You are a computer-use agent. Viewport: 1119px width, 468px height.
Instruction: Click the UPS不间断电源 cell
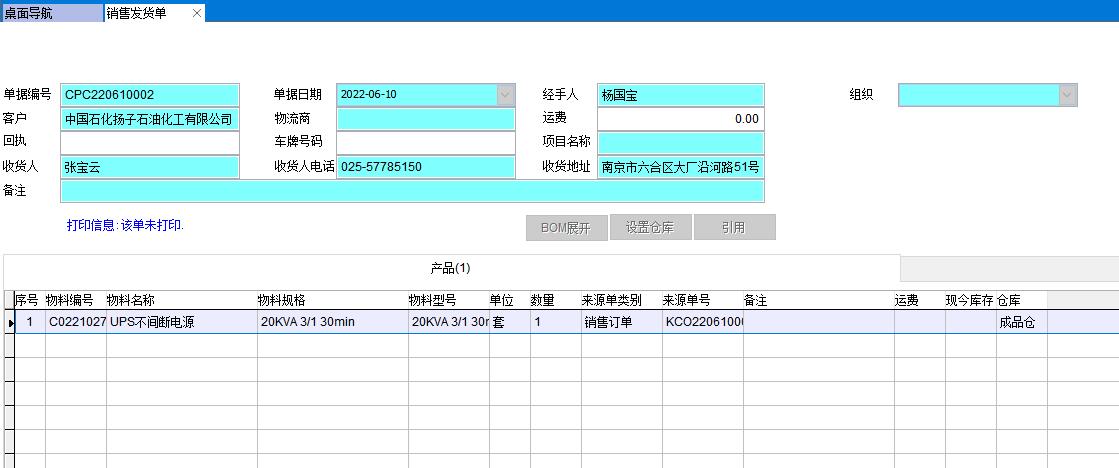(180, 322)
